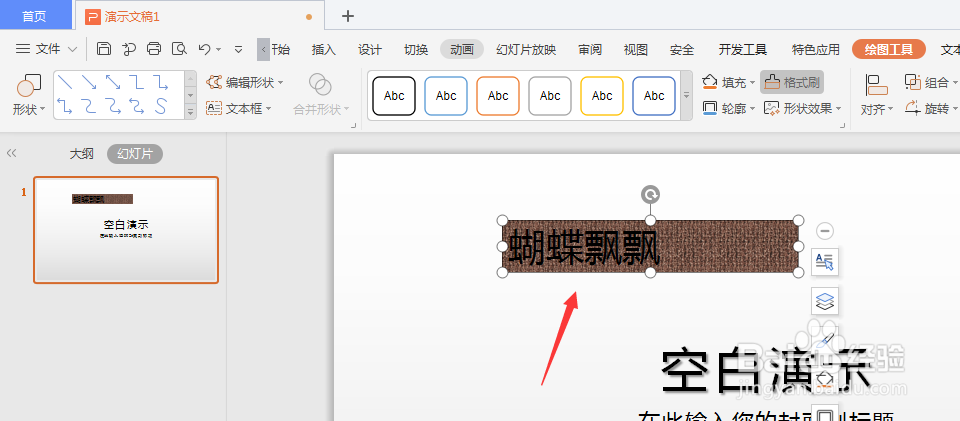This screenshot has width=960, height=421.
Task: Open the 组合 dropdown arrow
Action: pyautogui.click(x=954, y=83)
